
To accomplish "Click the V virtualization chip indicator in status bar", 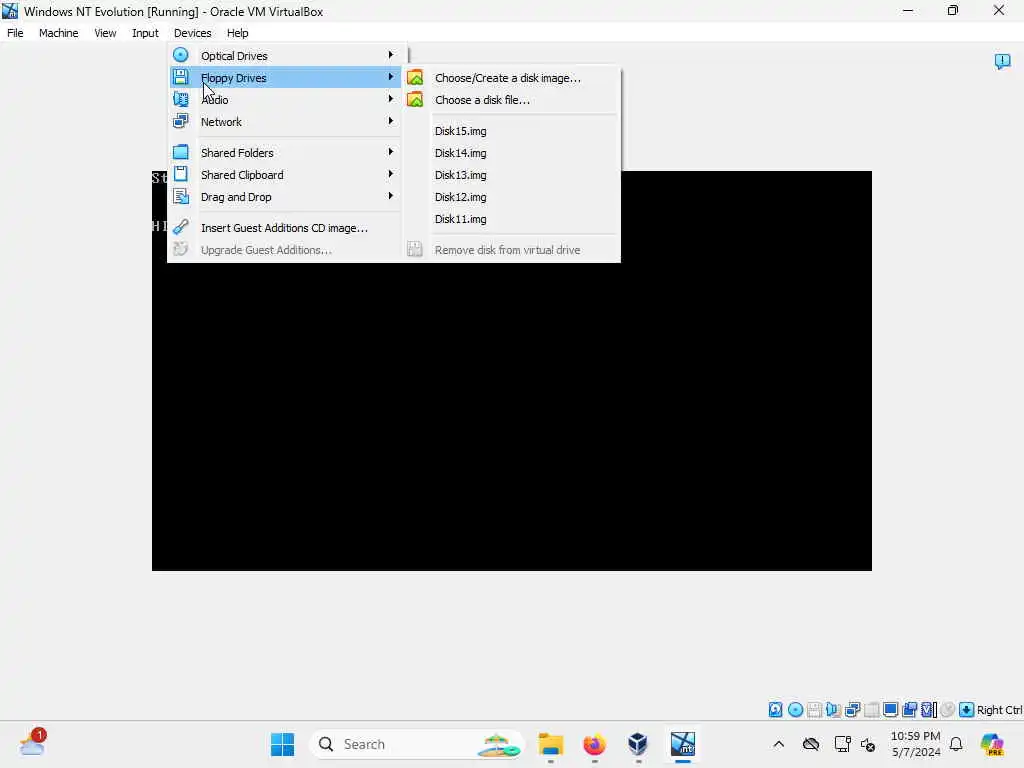I will (x=929, y=710).
